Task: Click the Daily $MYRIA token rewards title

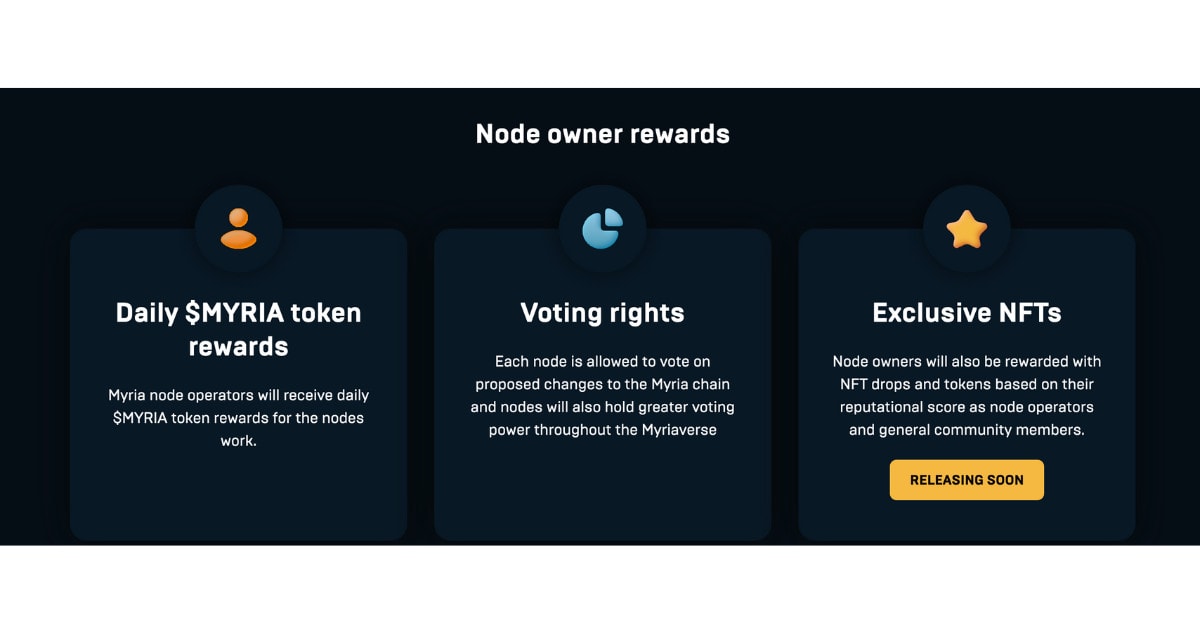Action: [239, 329]
